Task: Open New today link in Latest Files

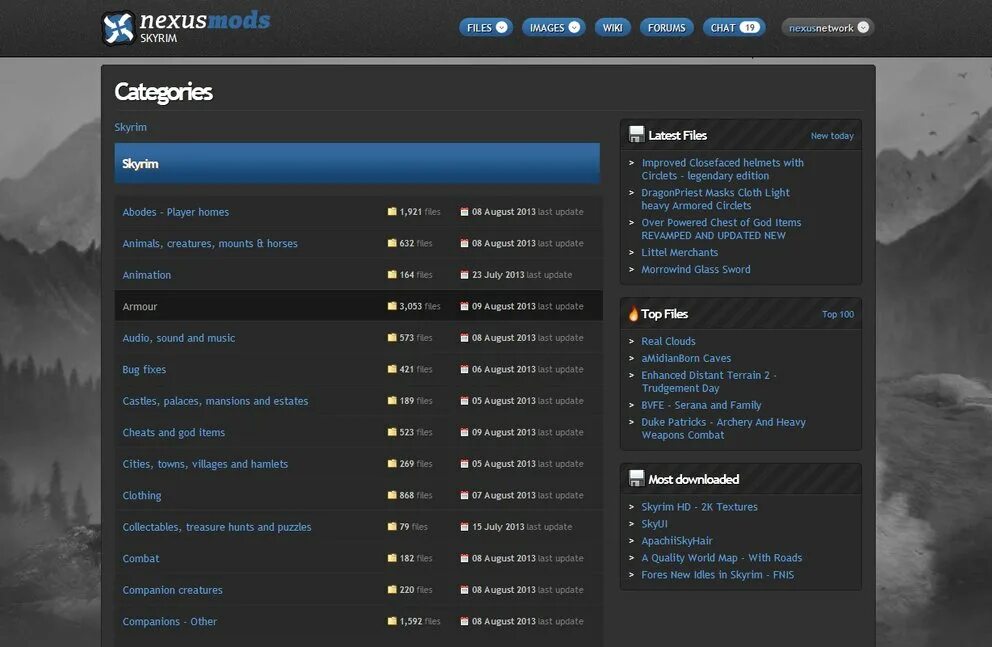Action: [x=832, y=136]
